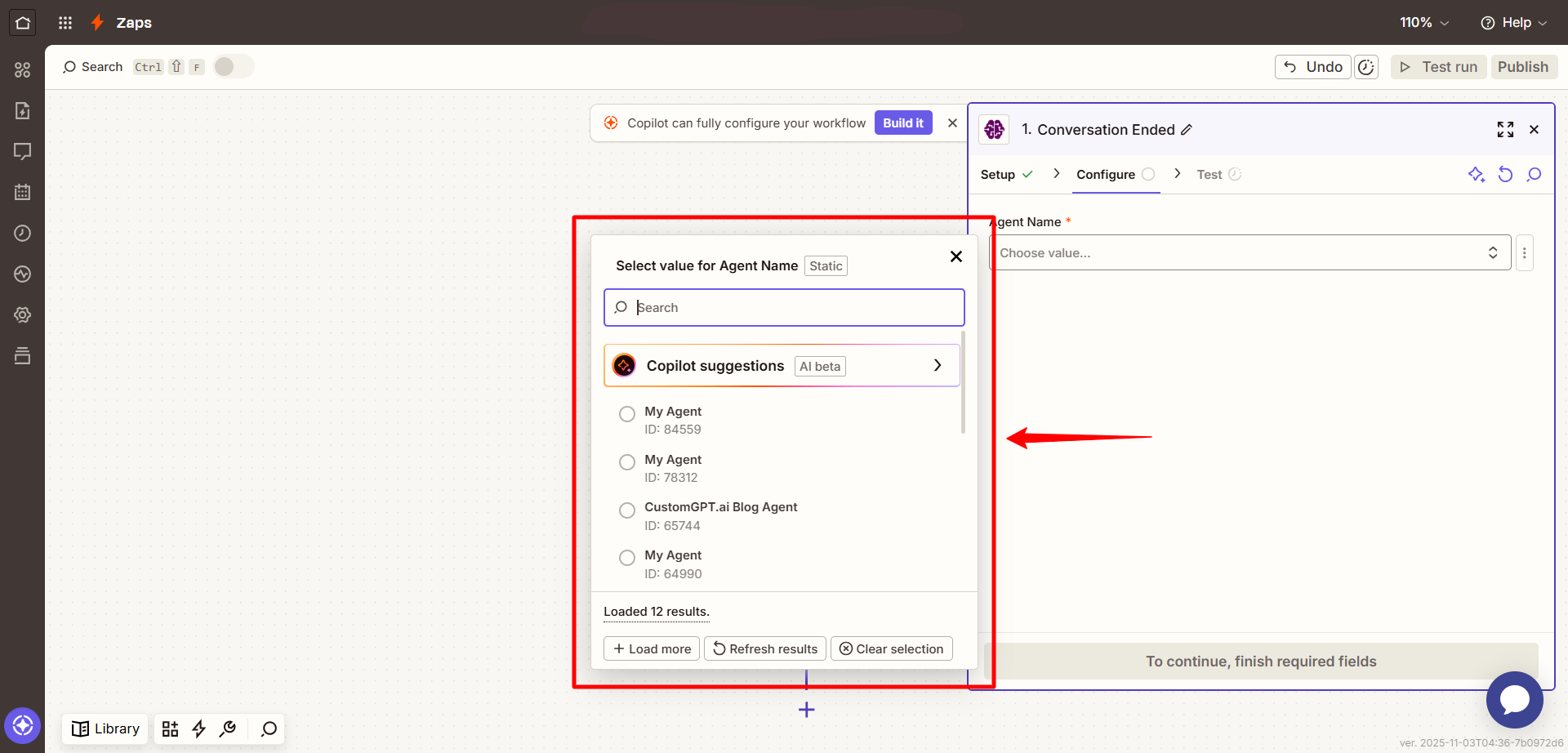The image size is (1568, 753).
Task: Click the agent list scrollbar in the popup
Action: 964,382
